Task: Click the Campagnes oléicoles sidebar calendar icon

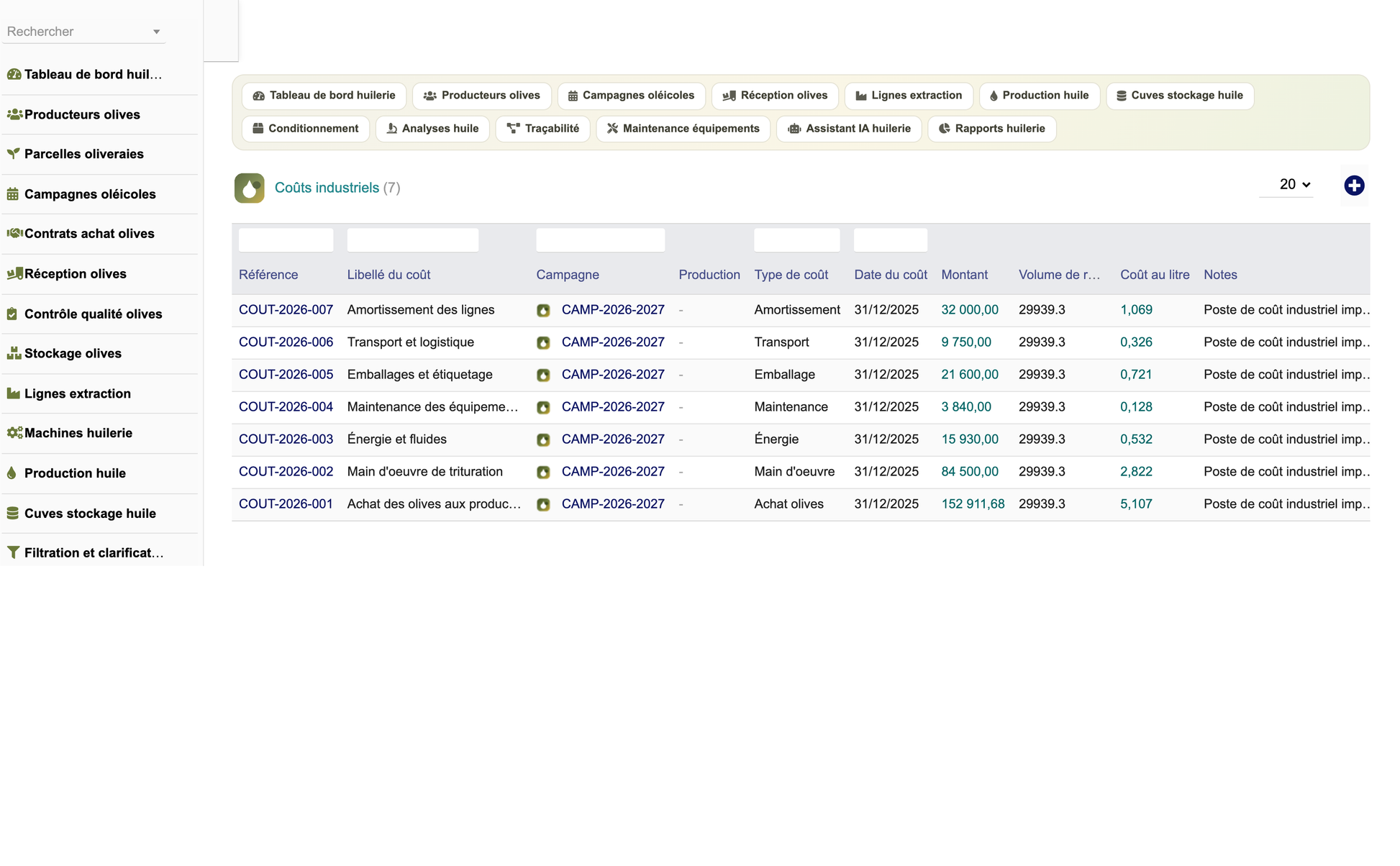Action: coord(13,194)
